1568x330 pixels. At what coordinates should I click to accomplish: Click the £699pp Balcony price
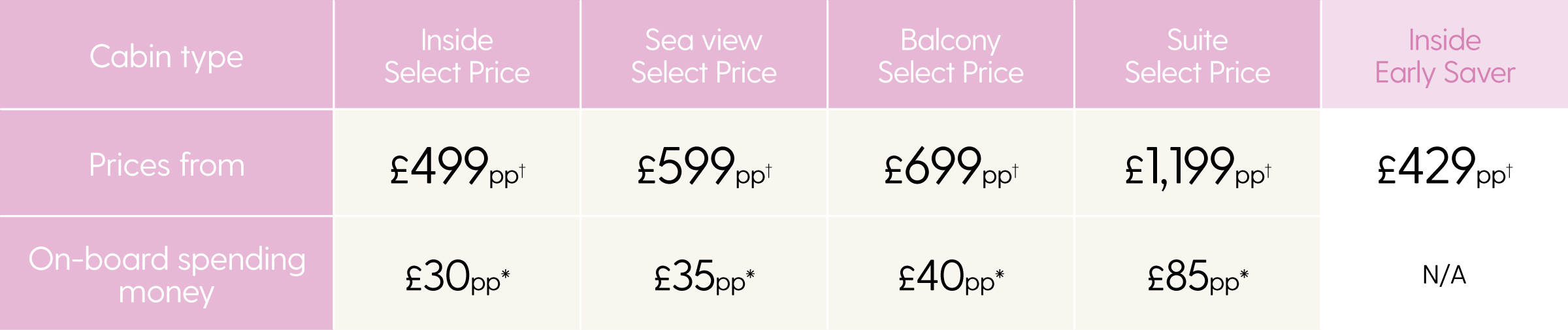point(951,167)
